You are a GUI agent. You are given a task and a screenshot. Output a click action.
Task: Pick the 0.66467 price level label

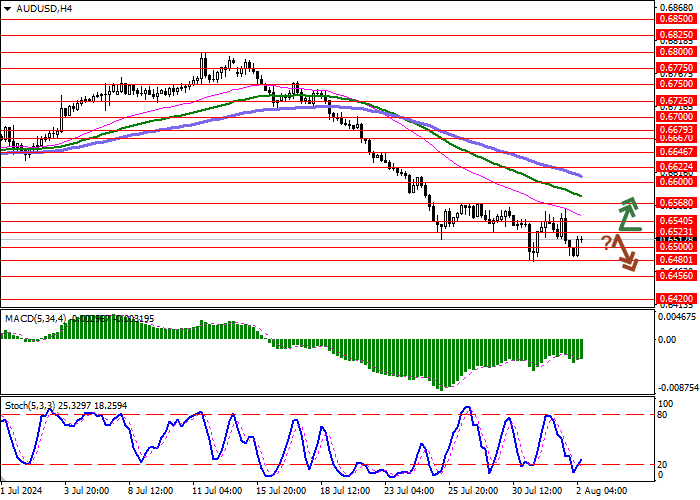[x=676, y=152]
